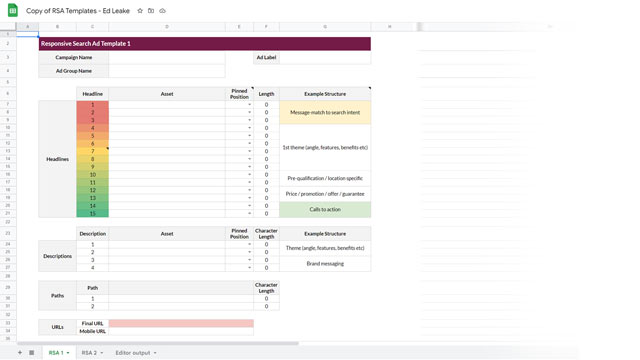The width and height of the screenshot is (640, 360).
Task: Select asset cell for description 2
Action: pos(167,252)
